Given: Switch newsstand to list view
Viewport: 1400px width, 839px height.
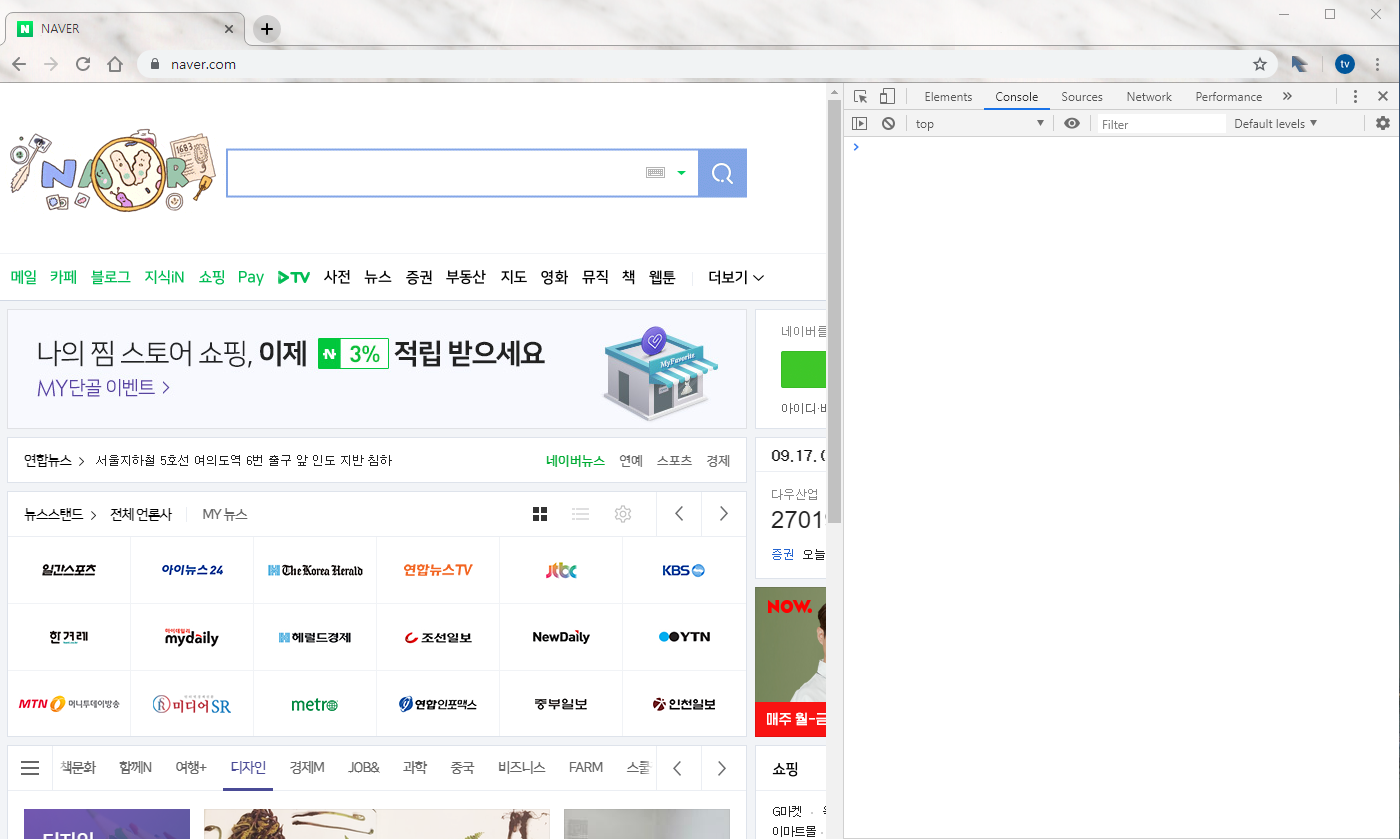Looking at the screenshot, I should click(x=580, y=514).
